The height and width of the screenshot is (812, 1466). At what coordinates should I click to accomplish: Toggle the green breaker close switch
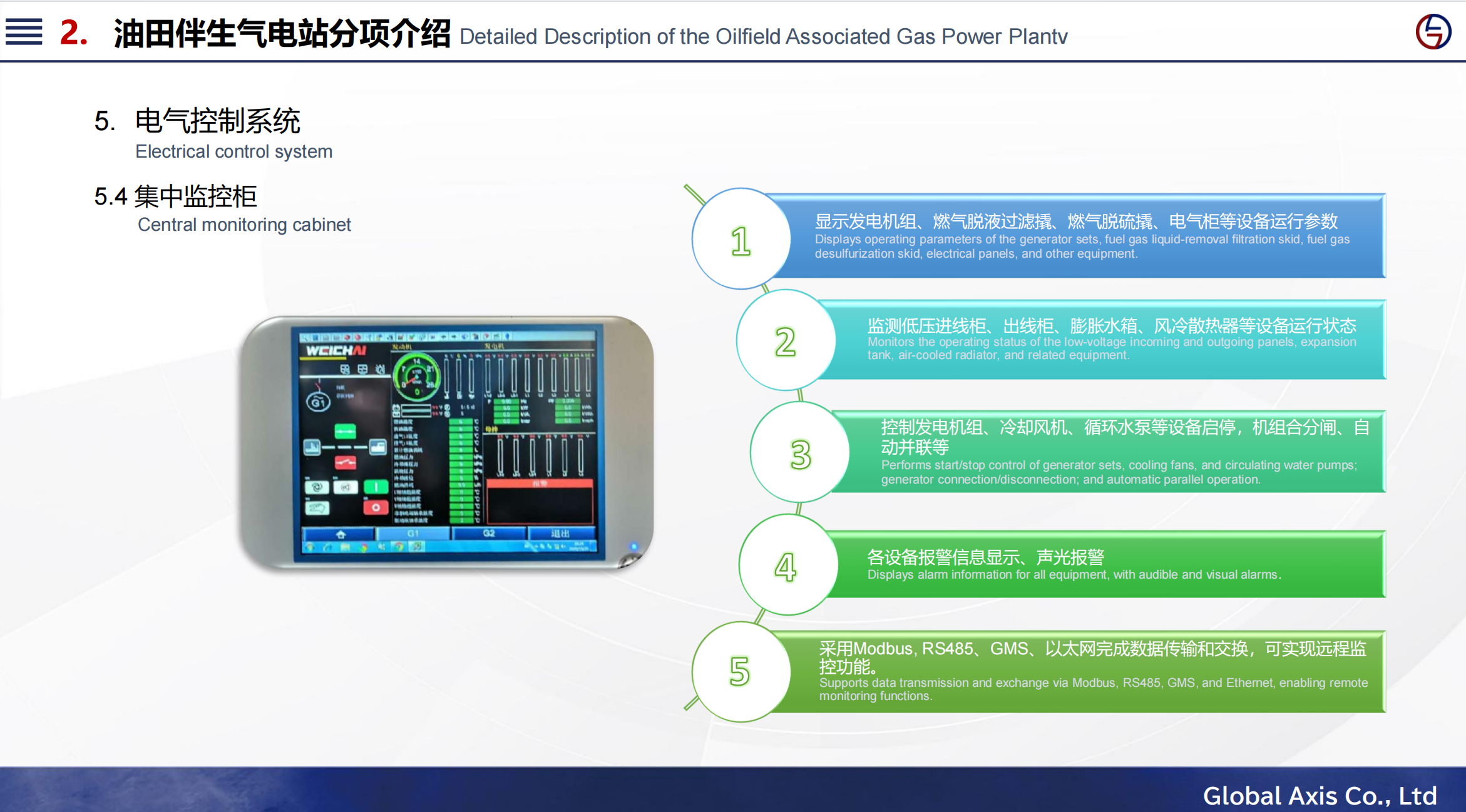345,431
